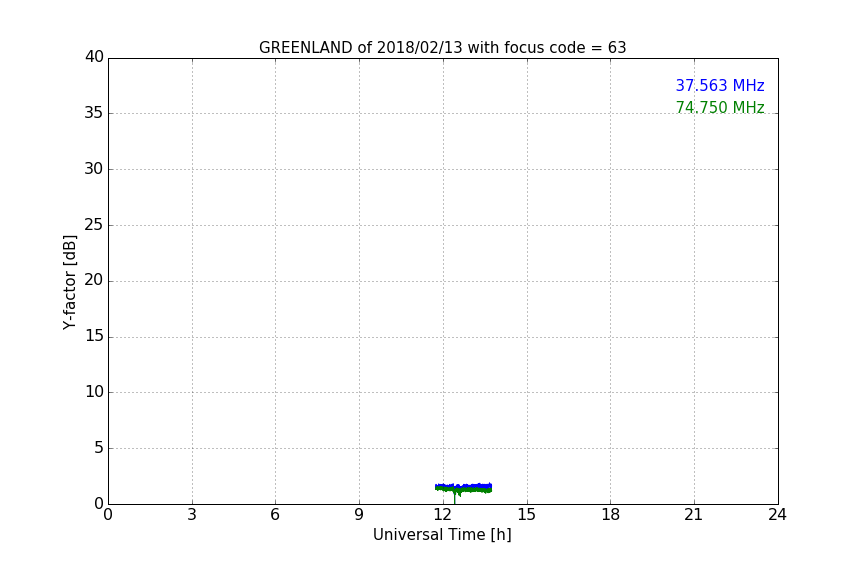Click the y-axis tick value 40

coord(94,56)
